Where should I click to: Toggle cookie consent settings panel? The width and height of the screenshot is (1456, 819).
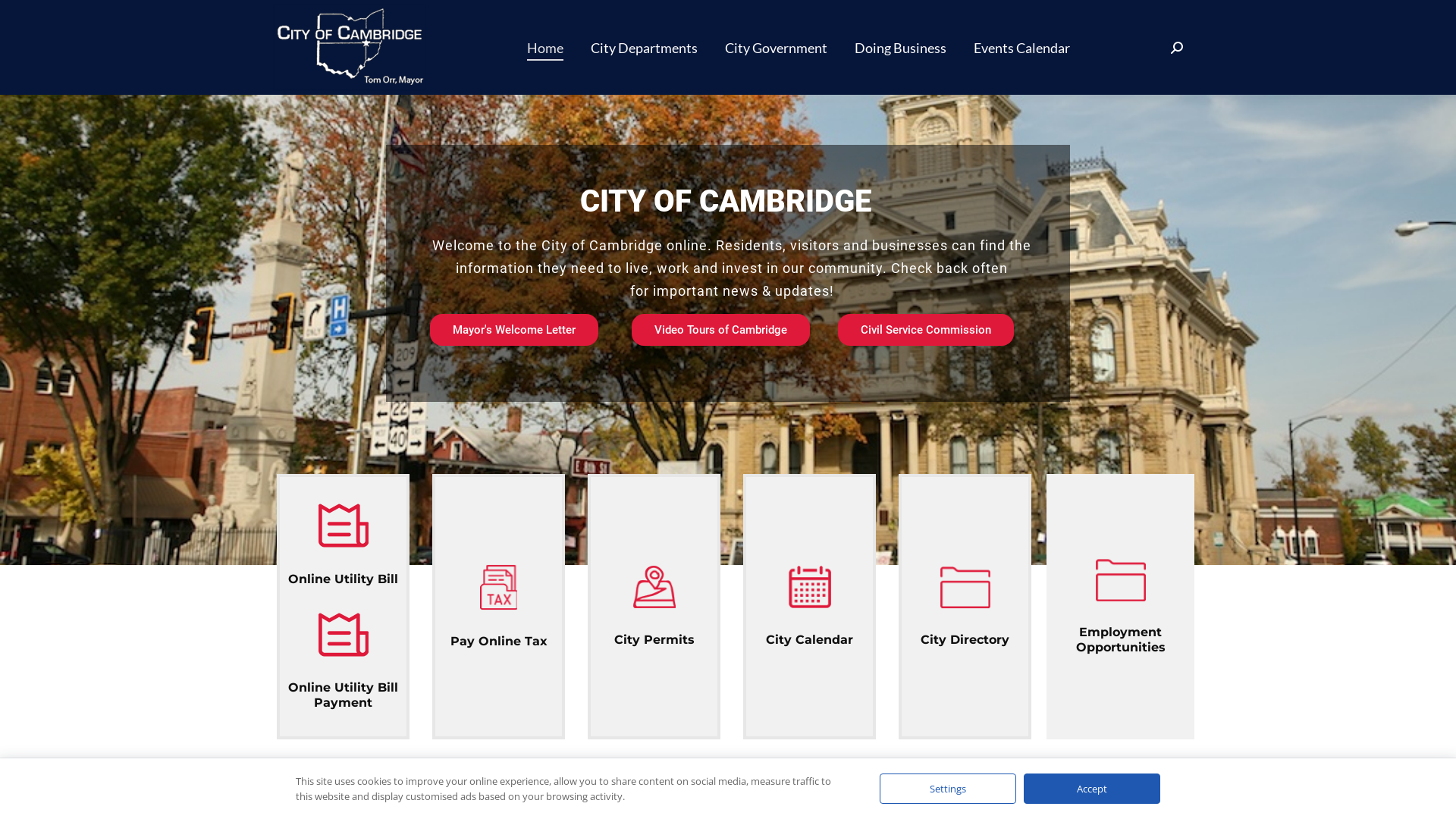click(947, 788)
